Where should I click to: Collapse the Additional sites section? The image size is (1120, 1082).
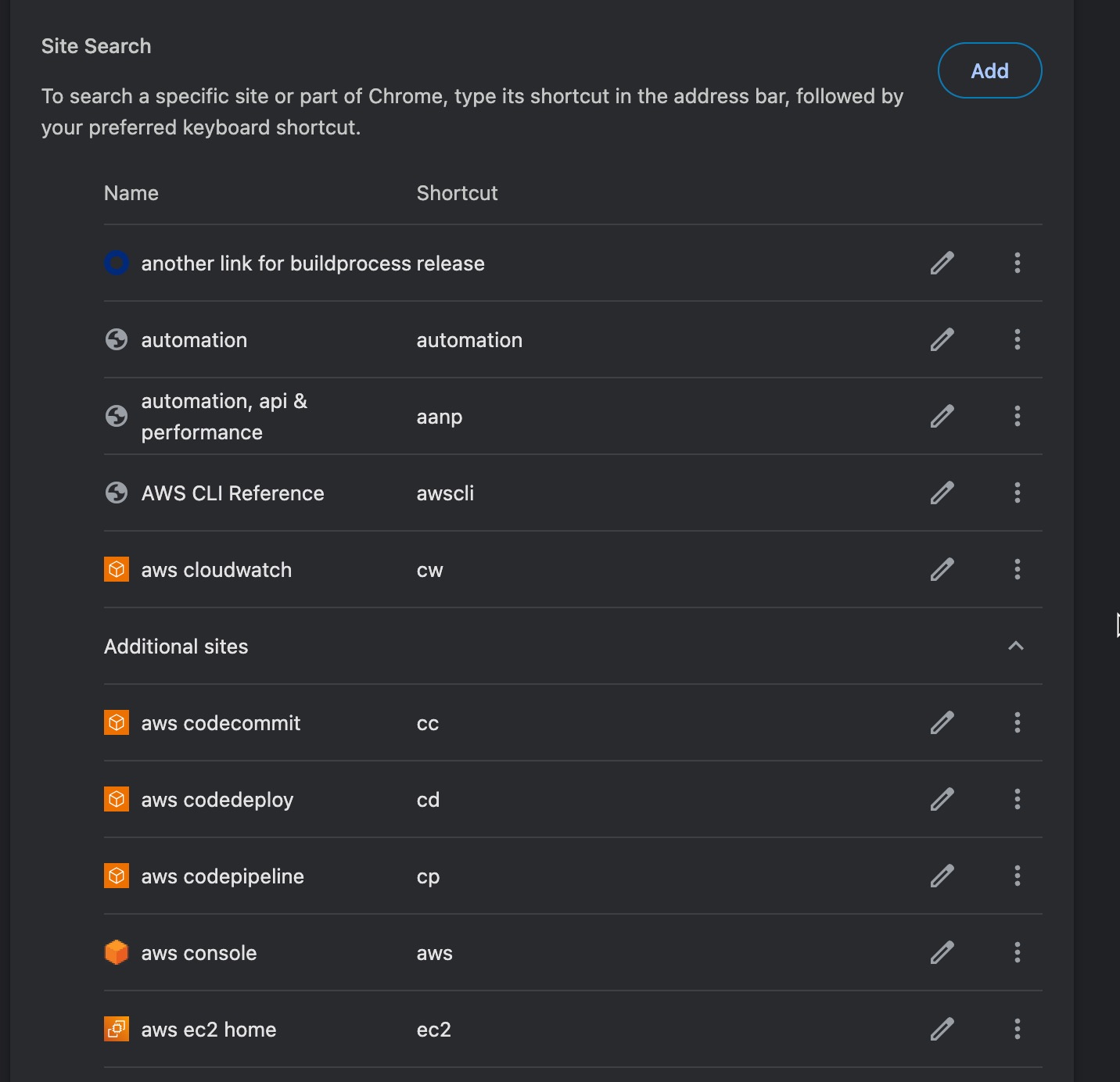(1016, 646)
